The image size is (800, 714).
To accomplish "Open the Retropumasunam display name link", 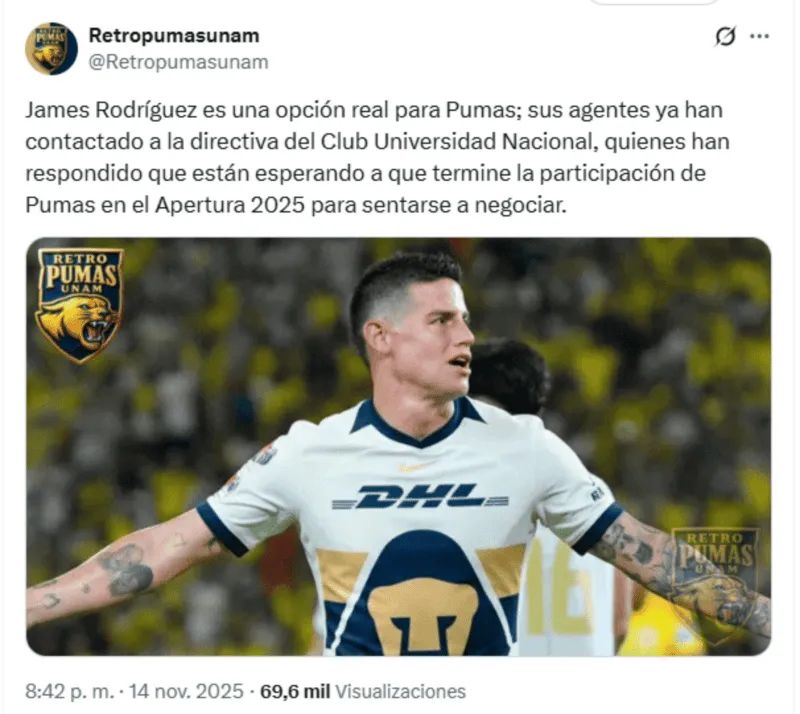I will pyautogui.click(x=174, y=36).
